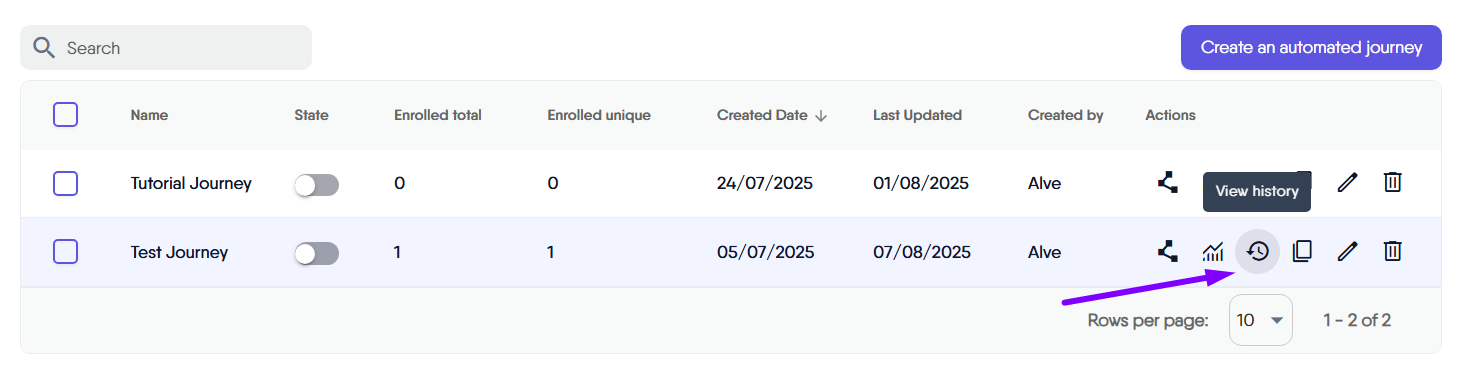
Task: Open flow diagram for Test Journey
Action: [x=1167, y=252]
